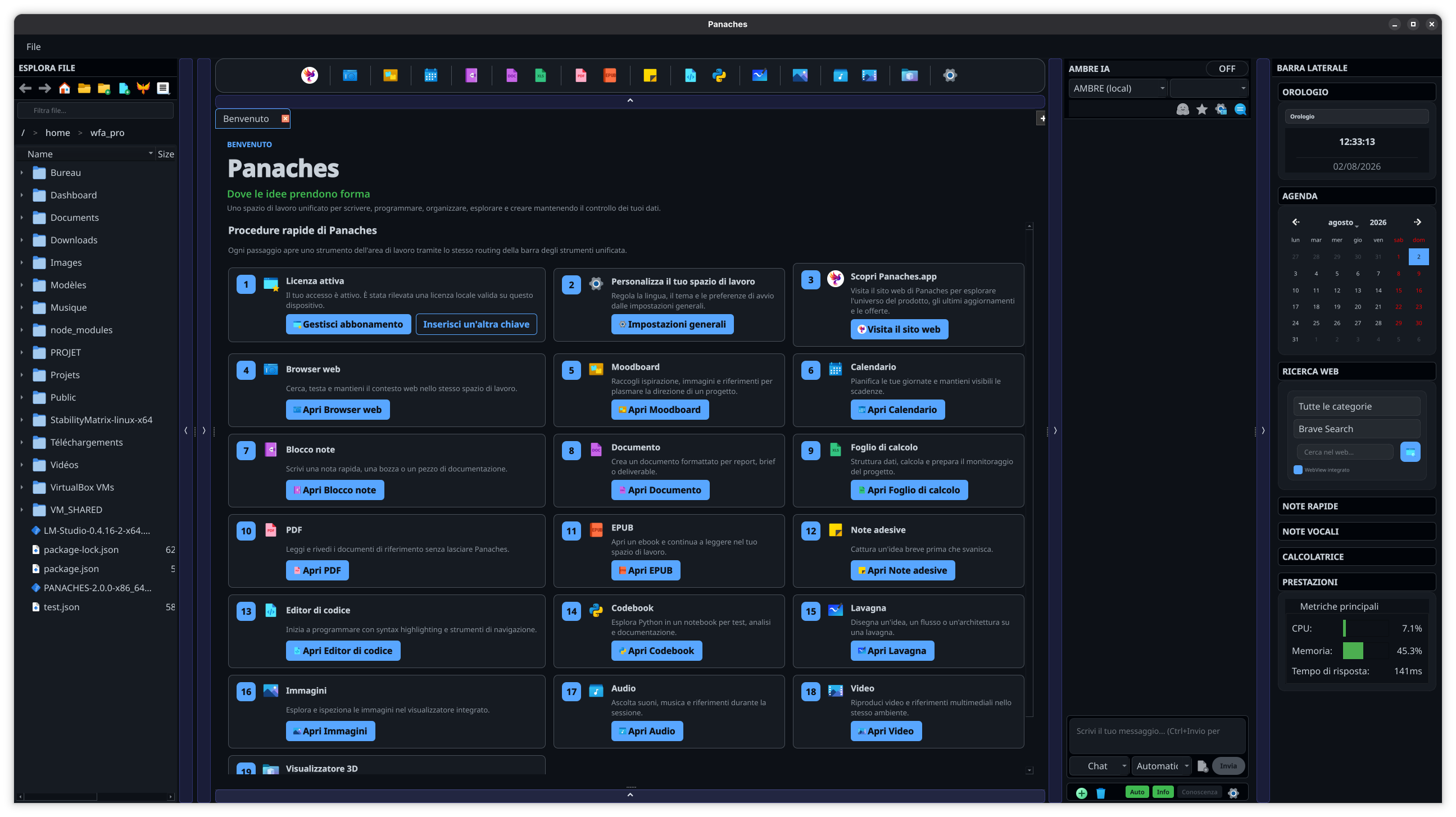The width and height of the screenshot is (1456, 817).
Task: Create a new file in file explorer
Action: click(x=124, y=88)
